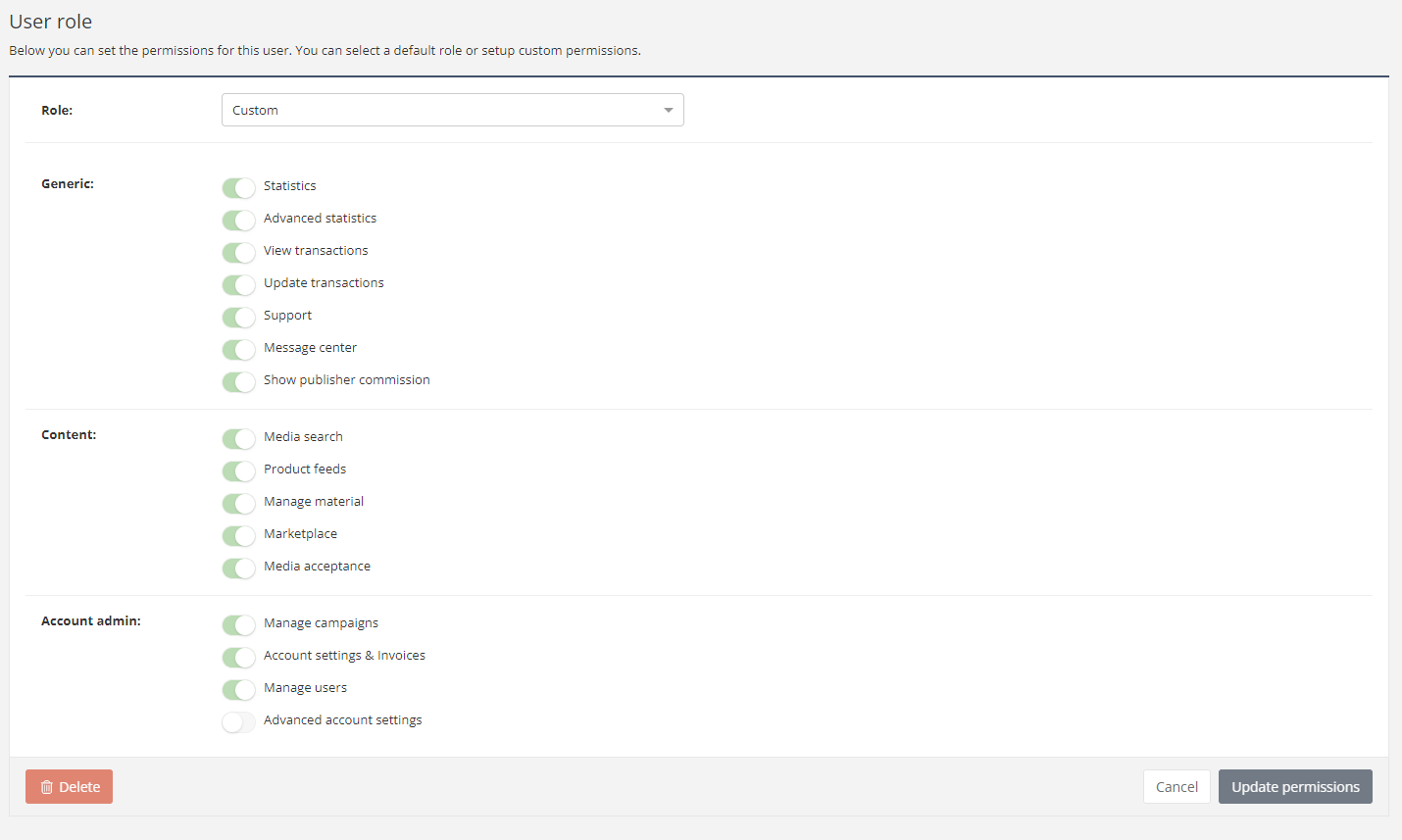The width and height of the screenshot is (1402, 840).
Task: Click the Role dropdown arrow
Action: [668, 110]
